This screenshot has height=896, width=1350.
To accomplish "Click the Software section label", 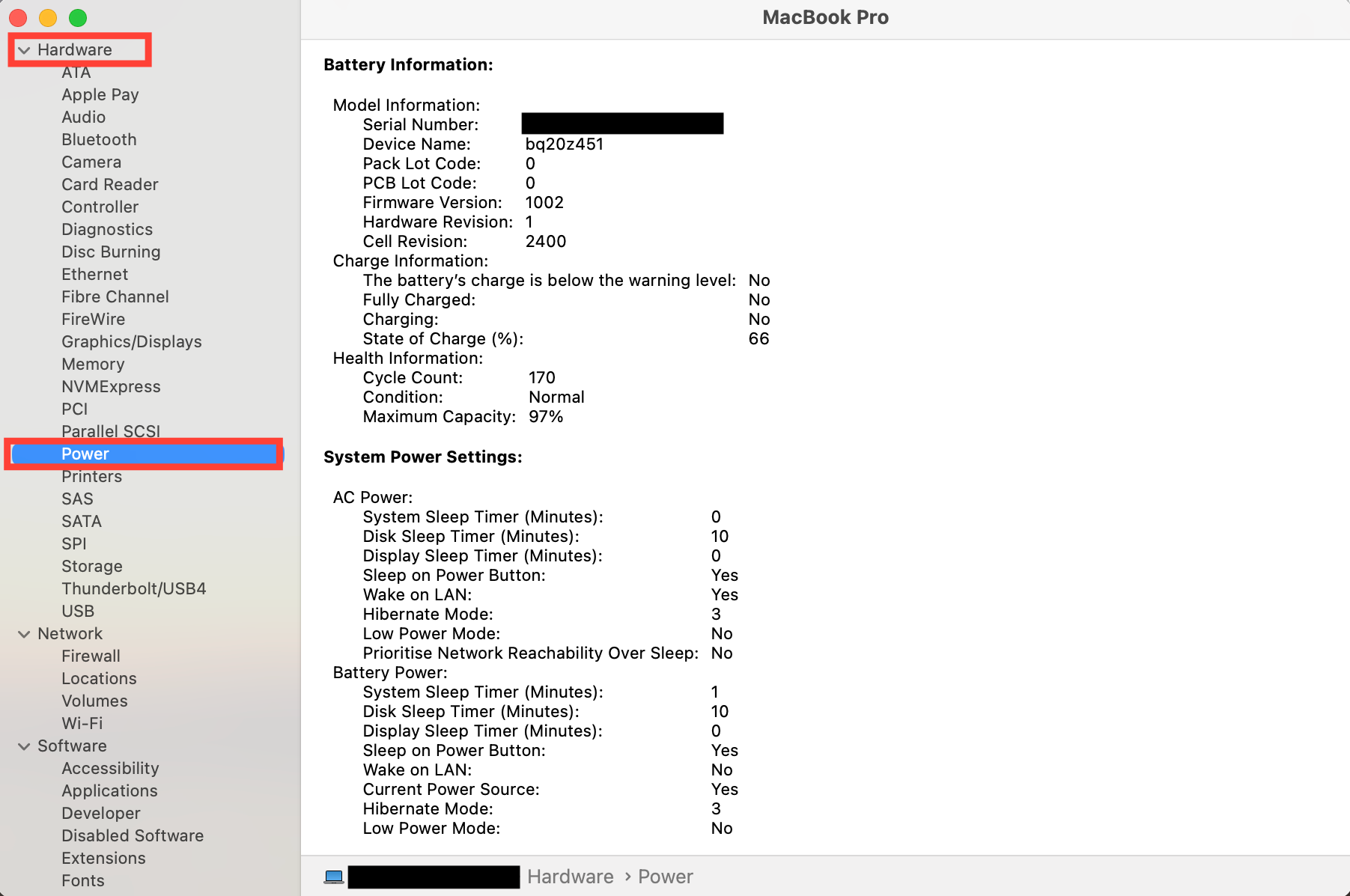I will [x=73, y=746].
